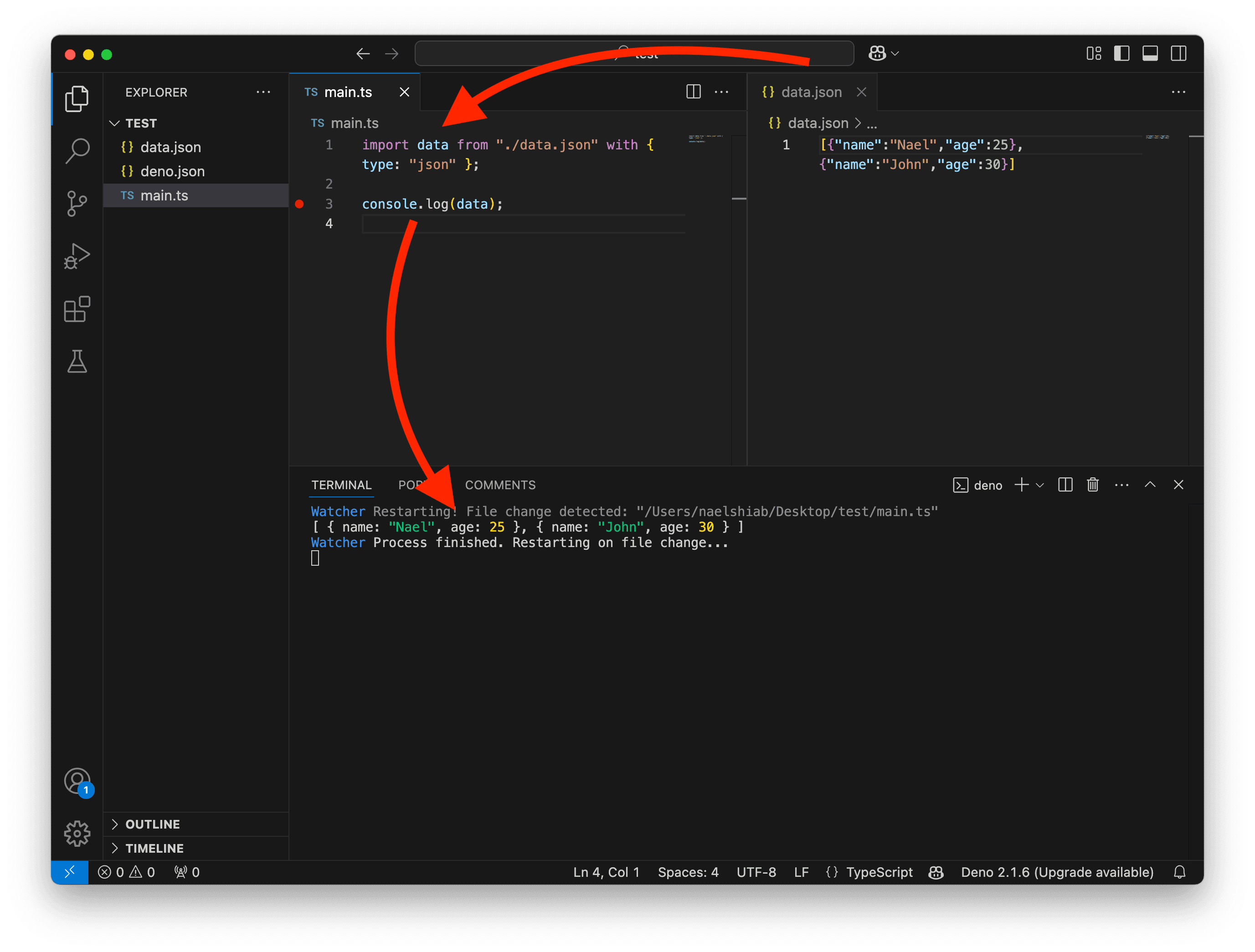Viewport: 1255px width, 952px height.
Task: Select the TERMINAL panel tab
Action: tap(341, 485)
